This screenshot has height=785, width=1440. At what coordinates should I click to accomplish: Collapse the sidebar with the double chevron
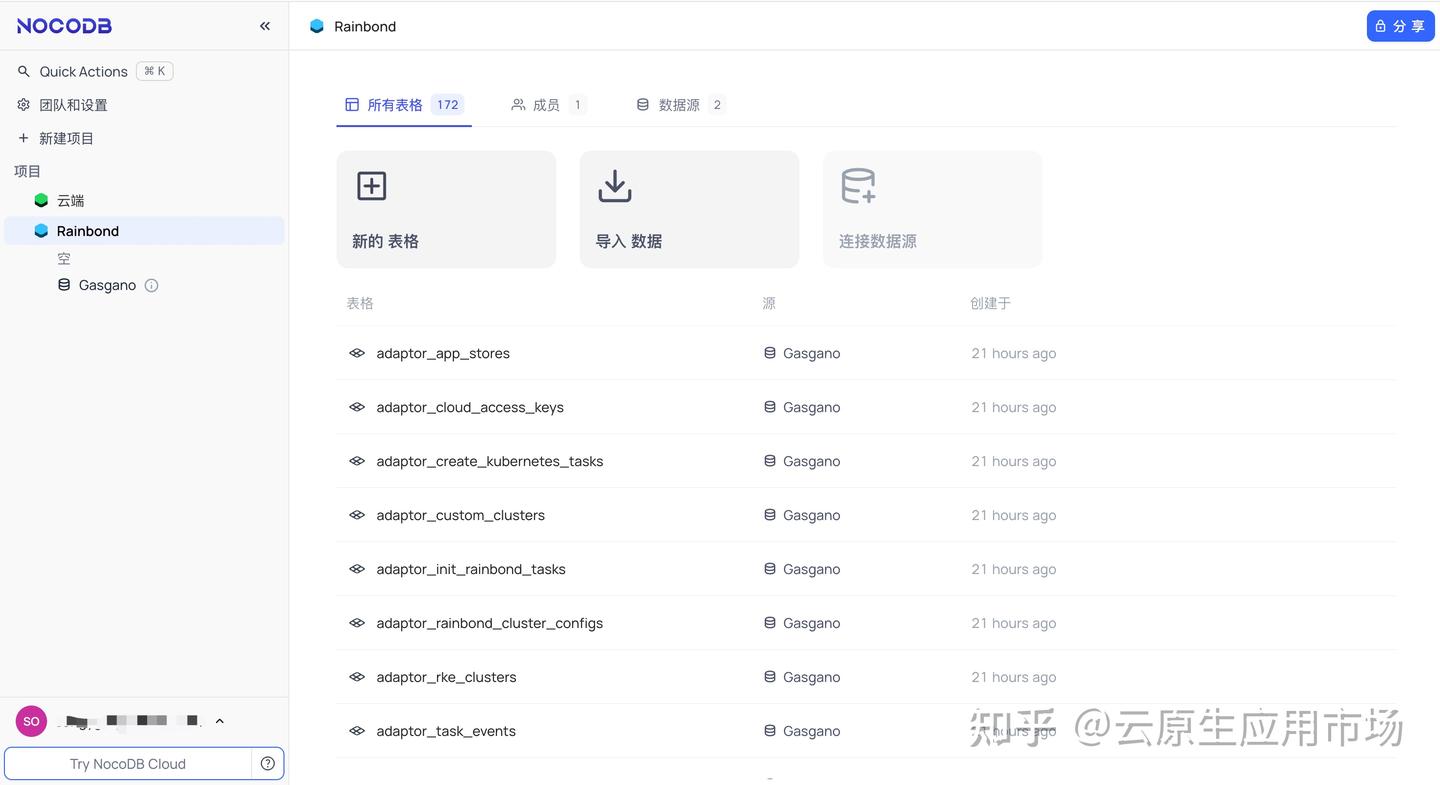pos(264,26)
